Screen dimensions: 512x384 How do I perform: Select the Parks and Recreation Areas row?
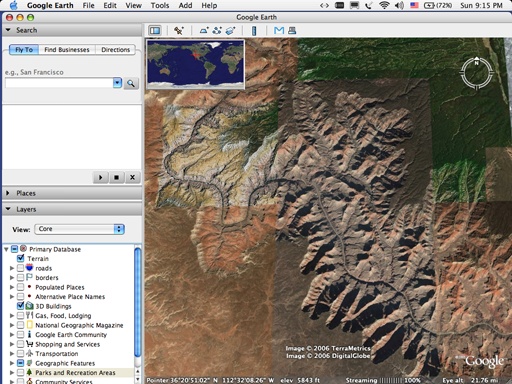[x=75, y=372]
